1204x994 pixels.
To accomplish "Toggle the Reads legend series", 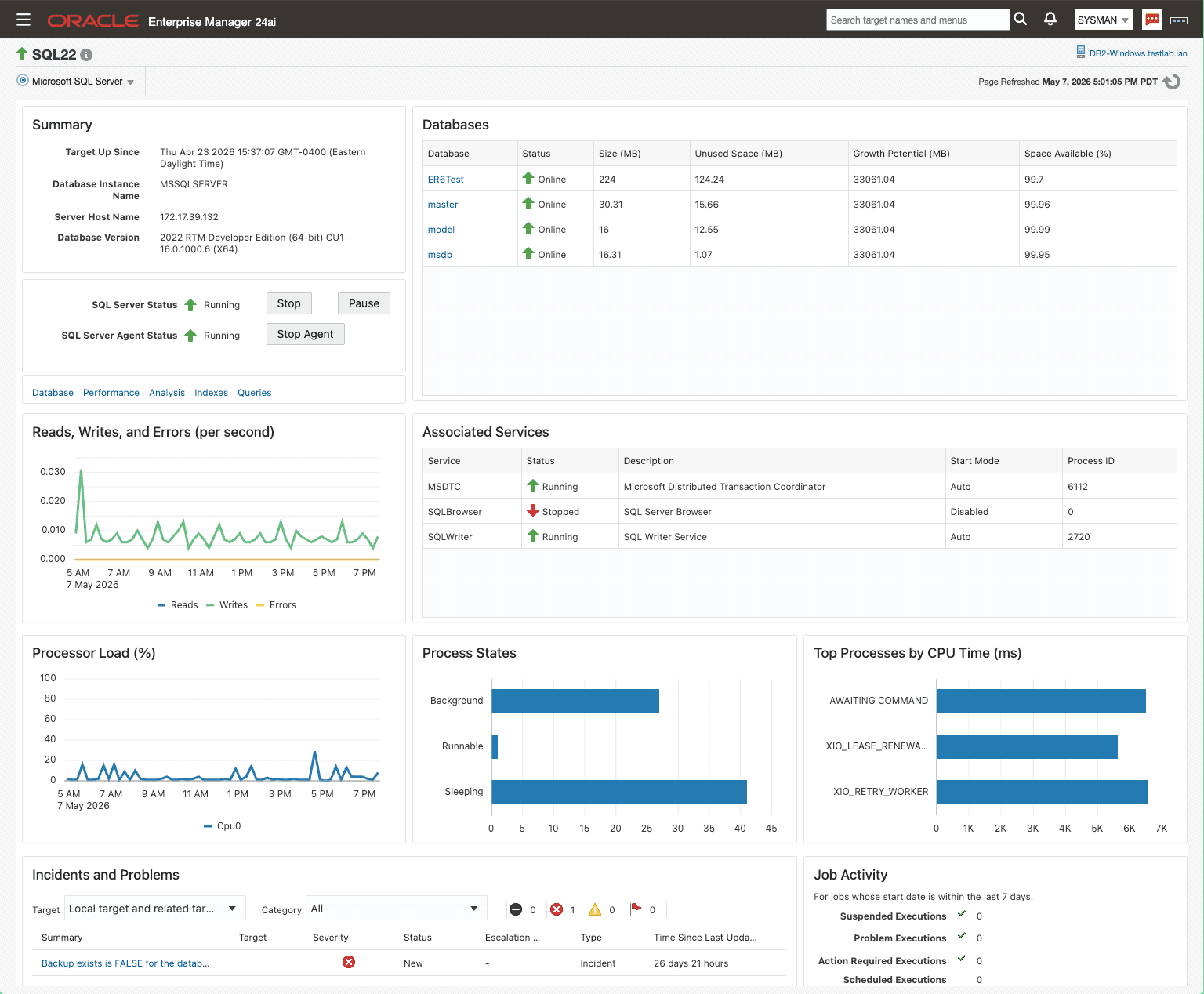I will point(178,605).
